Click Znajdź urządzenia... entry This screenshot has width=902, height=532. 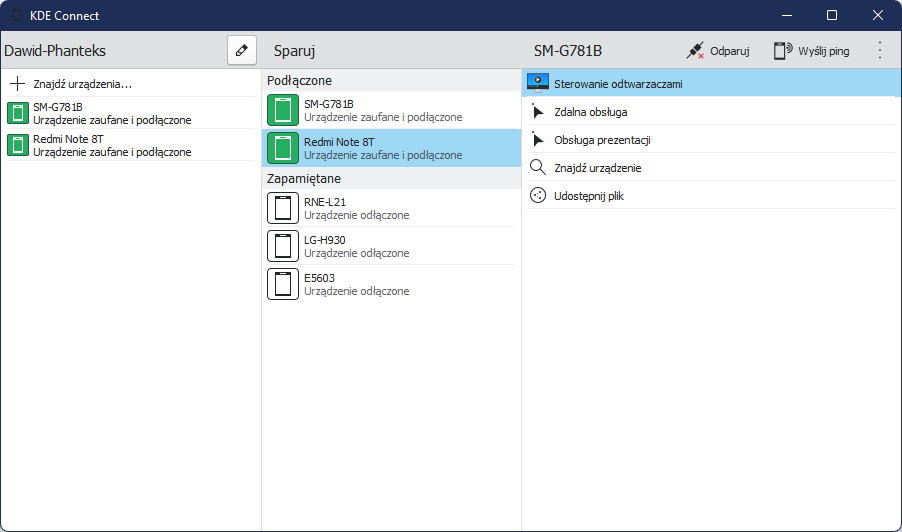131,83
